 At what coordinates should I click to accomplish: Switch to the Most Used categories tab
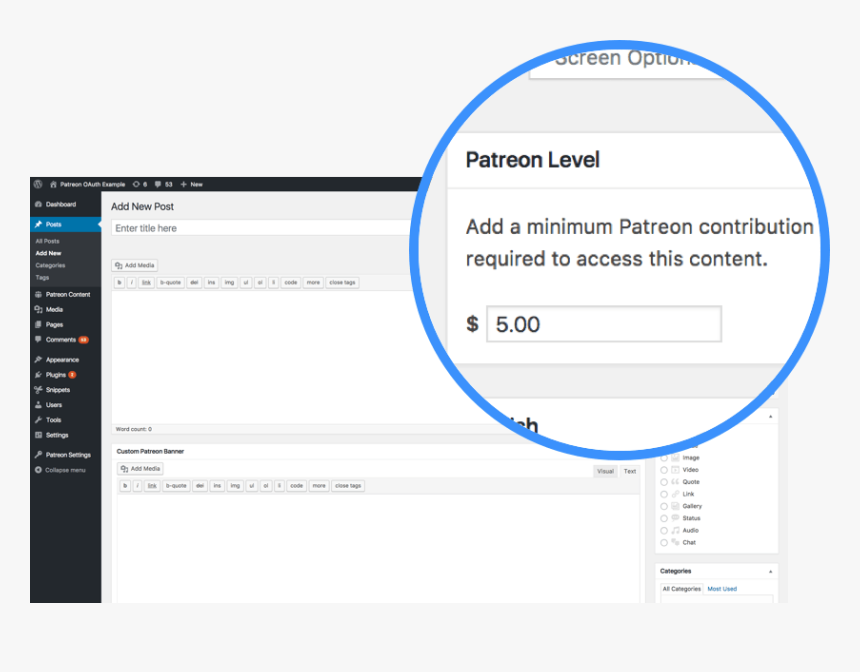[721, 589]
